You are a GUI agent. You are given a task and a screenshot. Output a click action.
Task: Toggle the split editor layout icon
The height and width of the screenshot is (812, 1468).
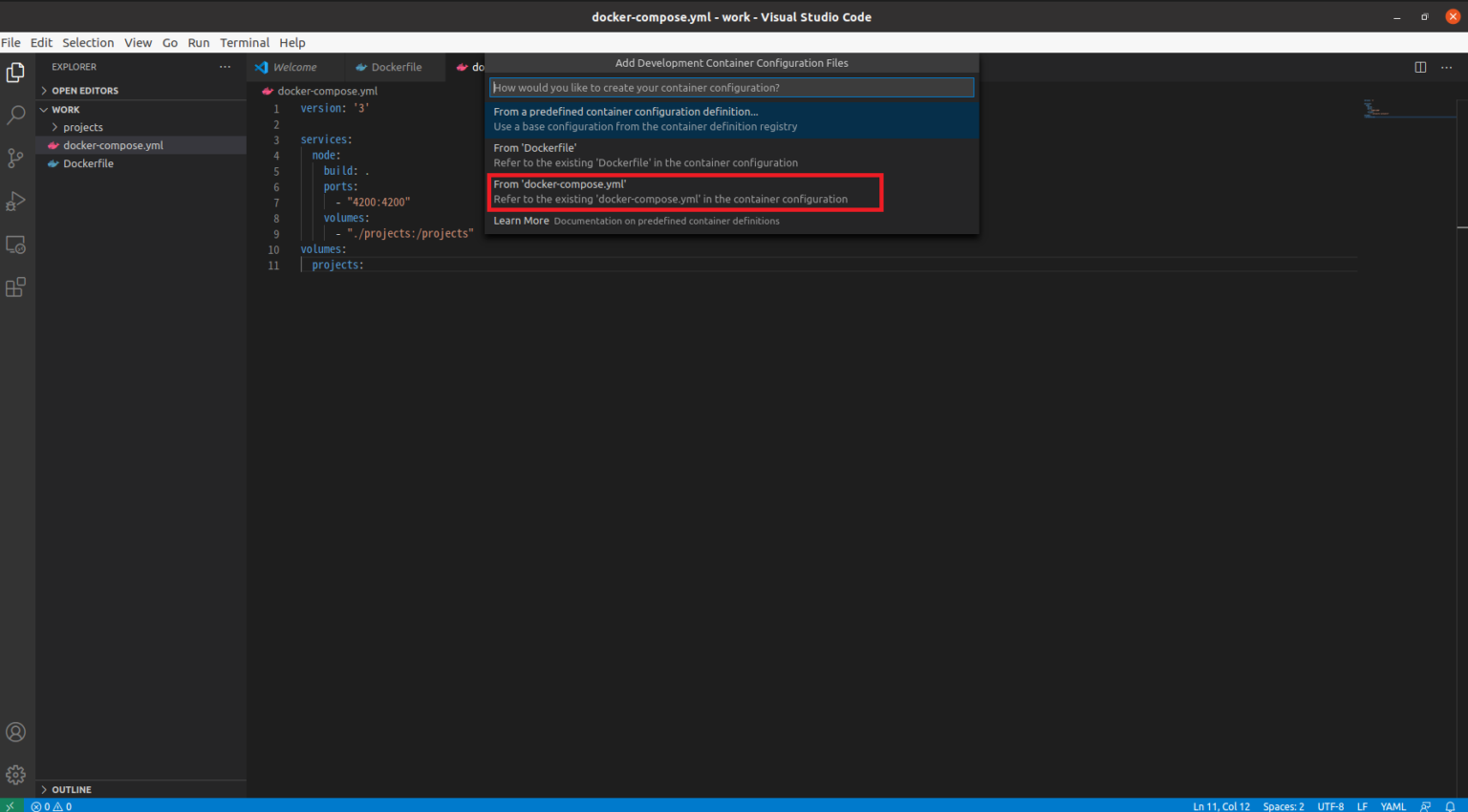[x=1421, y=67]
